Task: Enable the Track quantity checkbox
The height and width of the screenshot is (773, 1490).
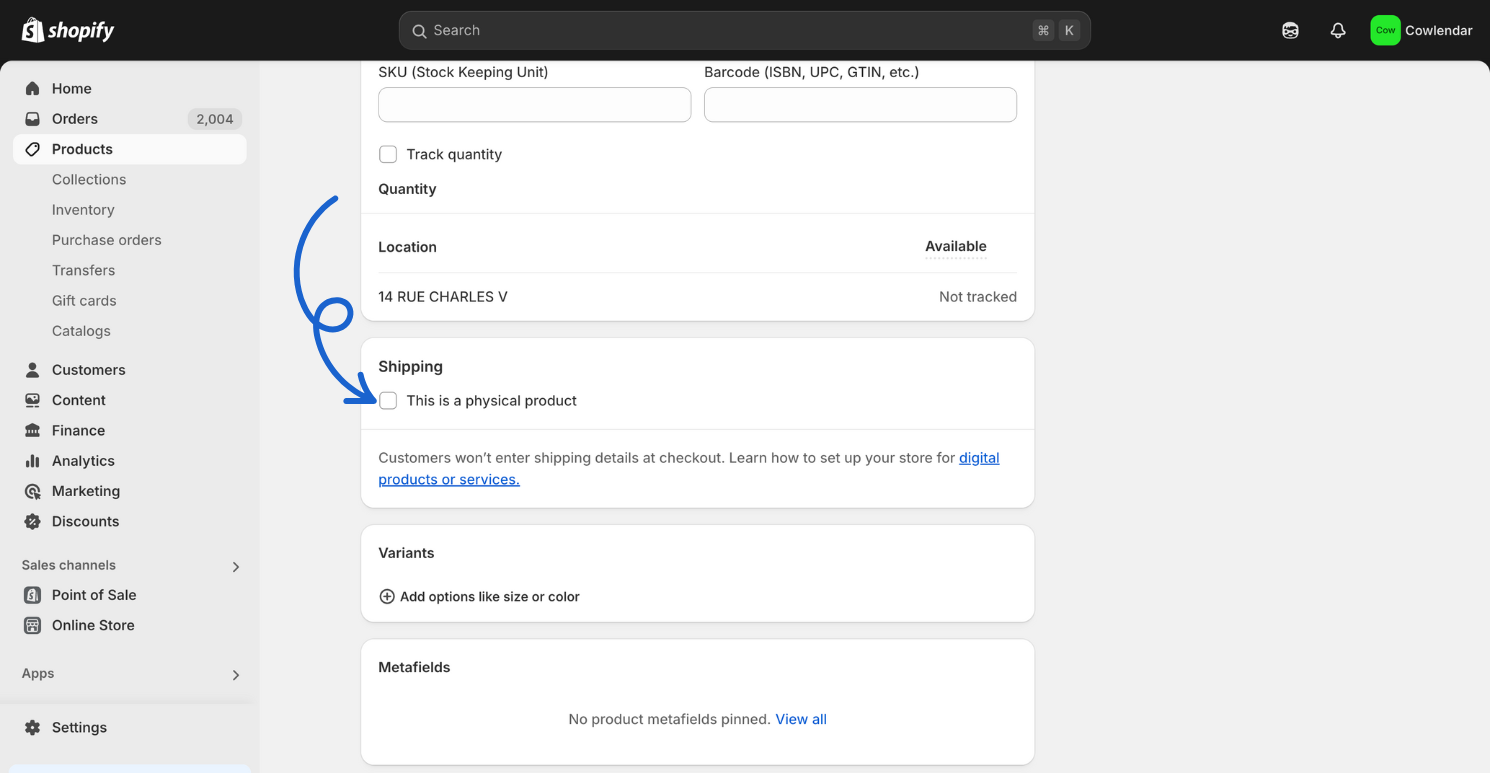Action: pyautogui.click(x=388, y=155)
